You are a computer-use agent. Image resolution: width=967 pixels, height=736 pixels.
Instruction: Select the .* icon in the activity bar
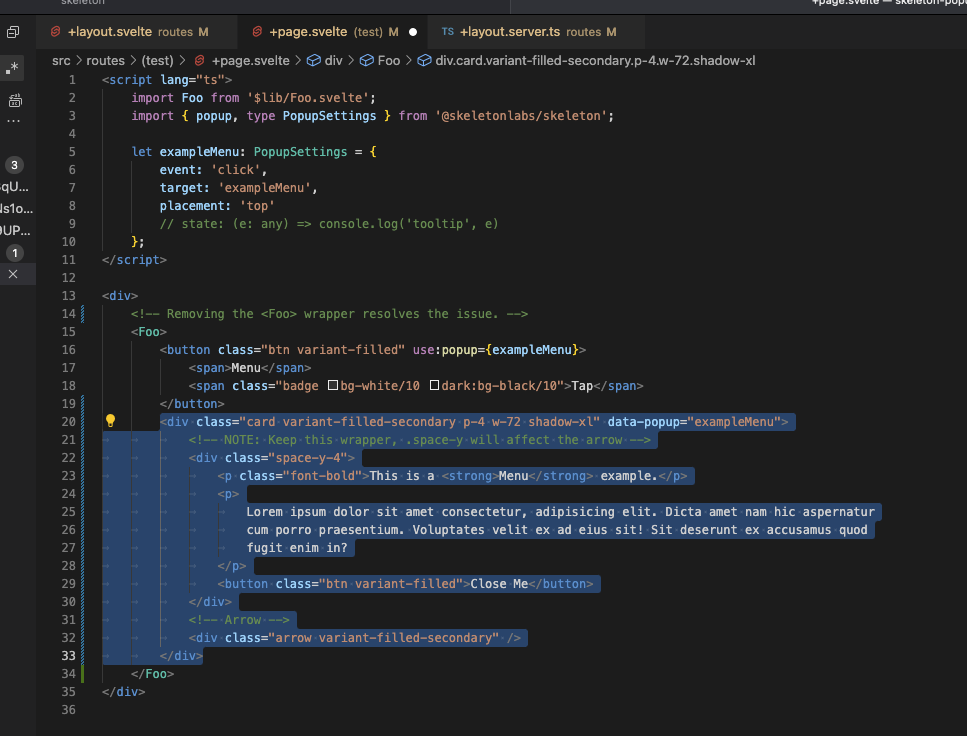pos(13,66)
